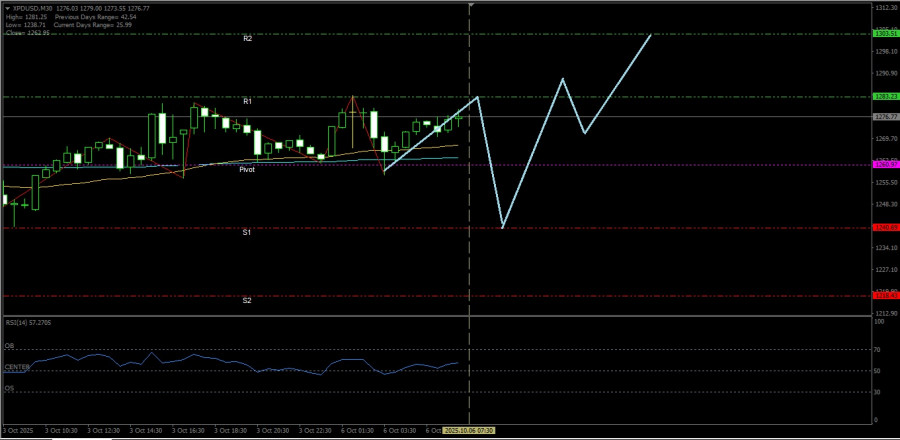This screenshot has height=440, width=900.
Task: Click the red S1 price tag on the axis
Action: (x=884, y=228)
